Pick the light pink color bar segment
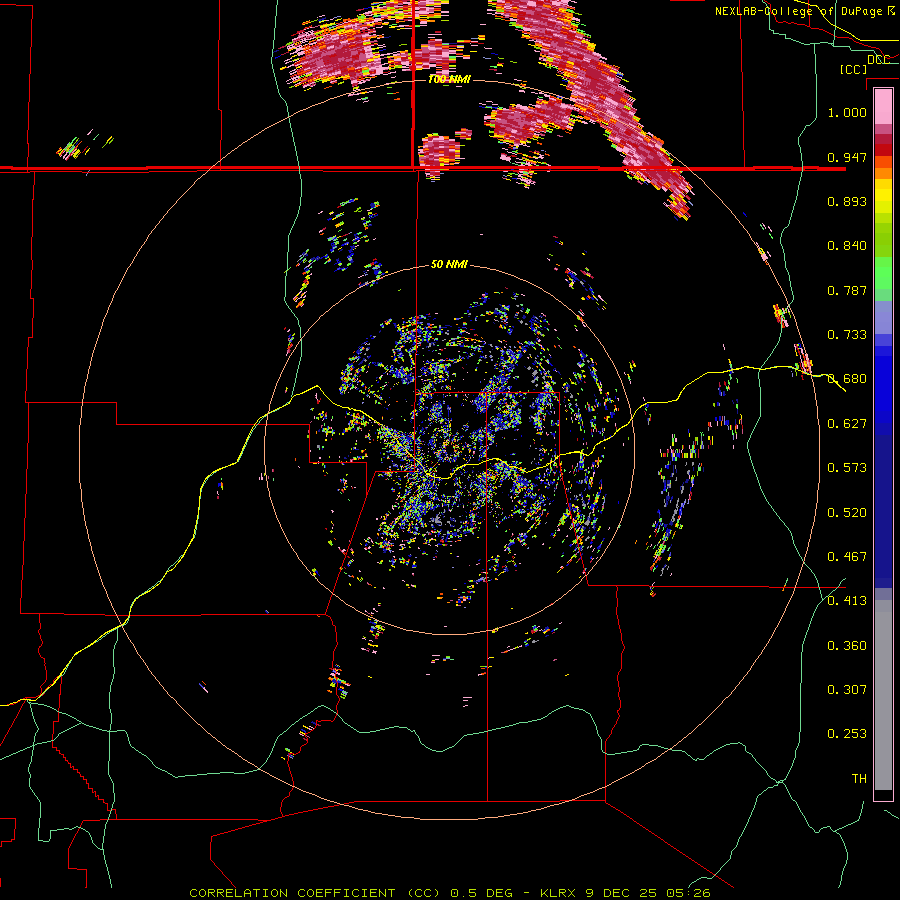Screen dimensions: 900x900 point(883,106)
